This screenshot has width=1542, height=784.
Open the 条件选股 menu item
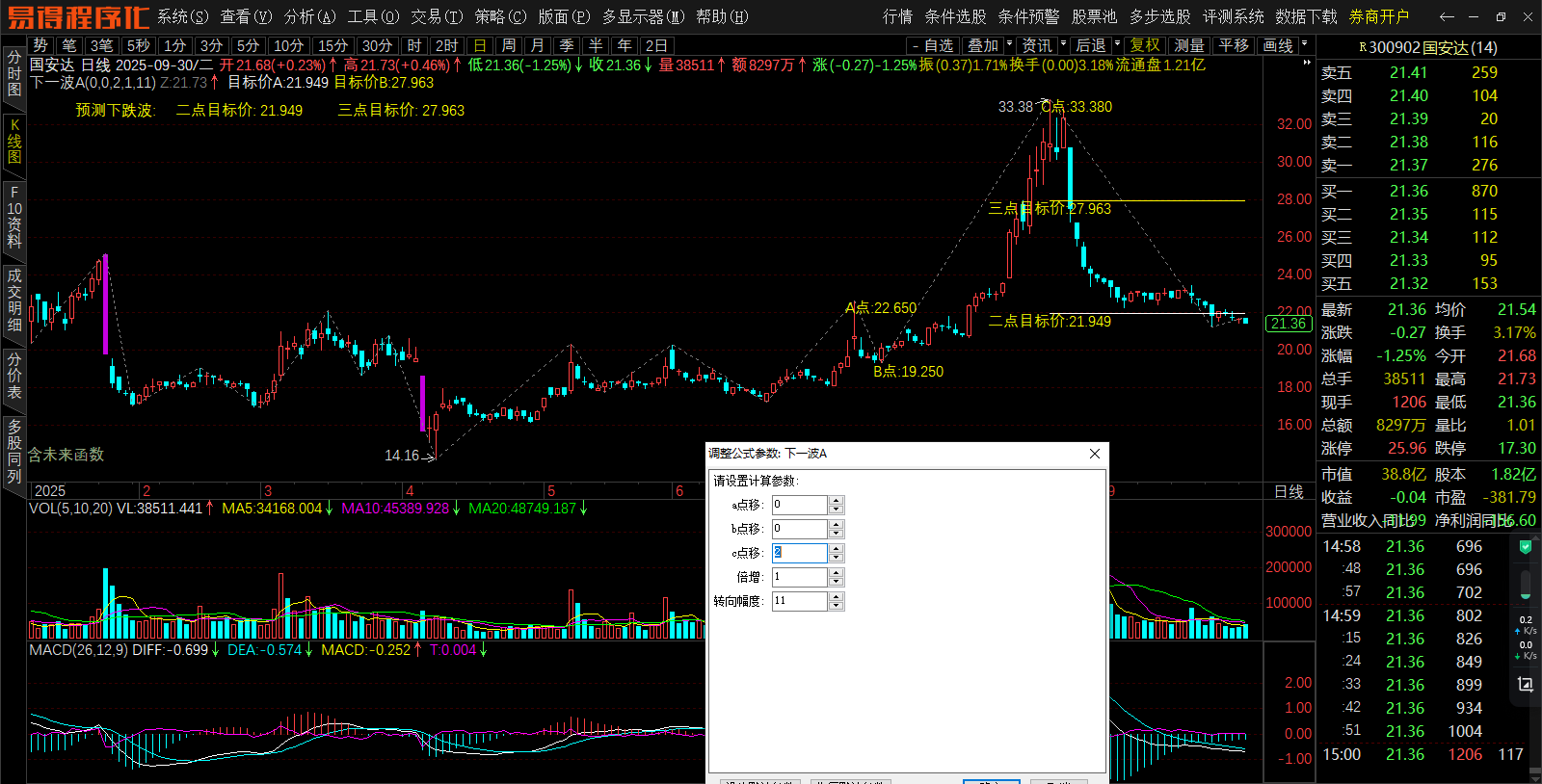coord(955,16)
